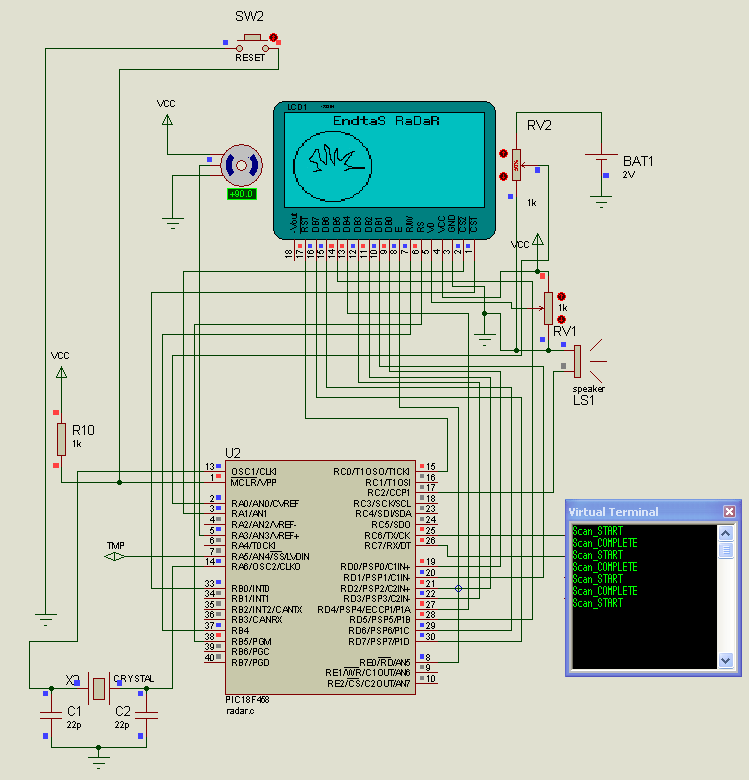Click the last Scan_START line in the terminal
The image size is (749, 780).
click(597, 603)
